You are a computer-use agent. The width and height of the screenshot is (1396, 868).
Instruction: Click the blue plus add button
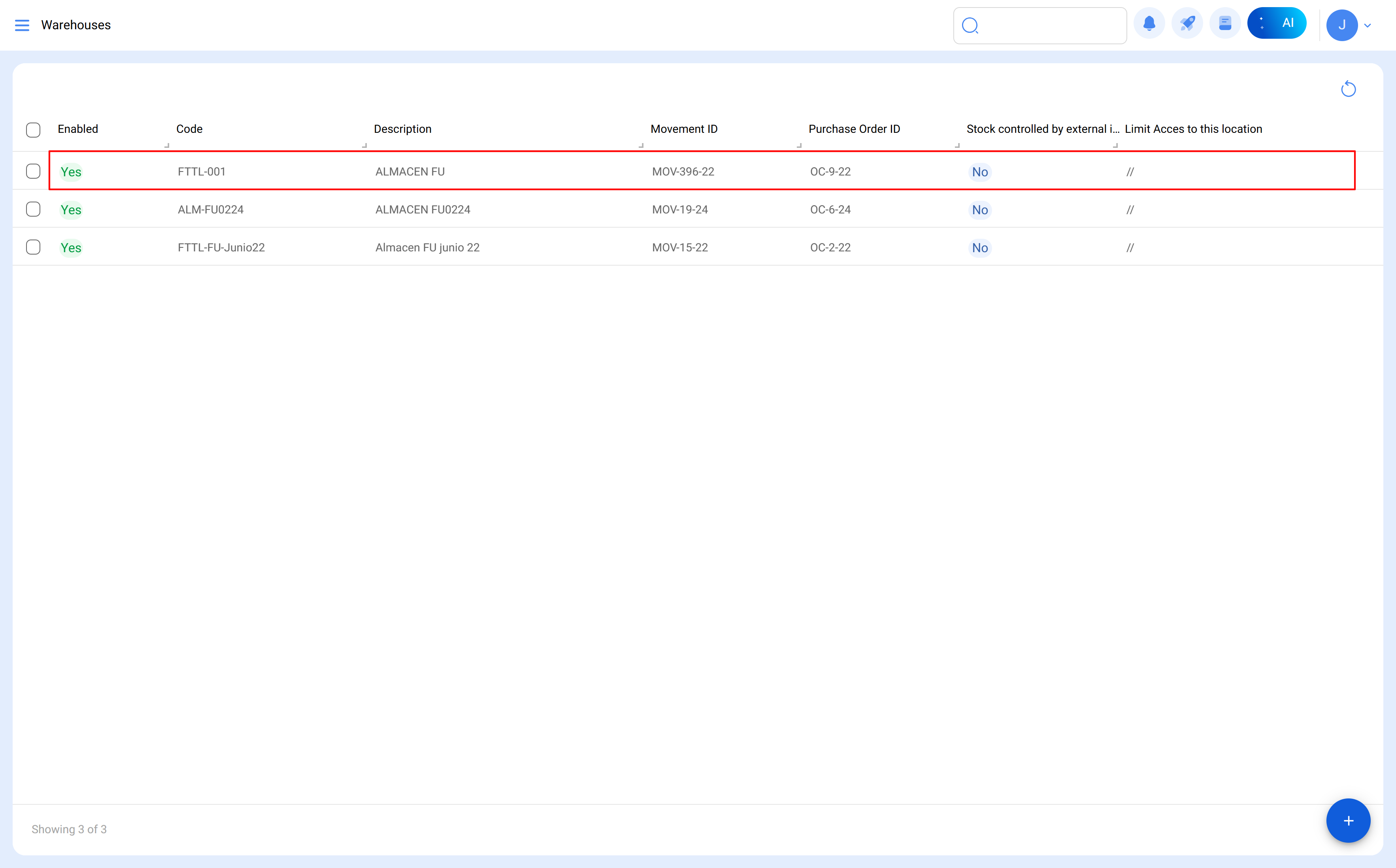point(1348,820)
